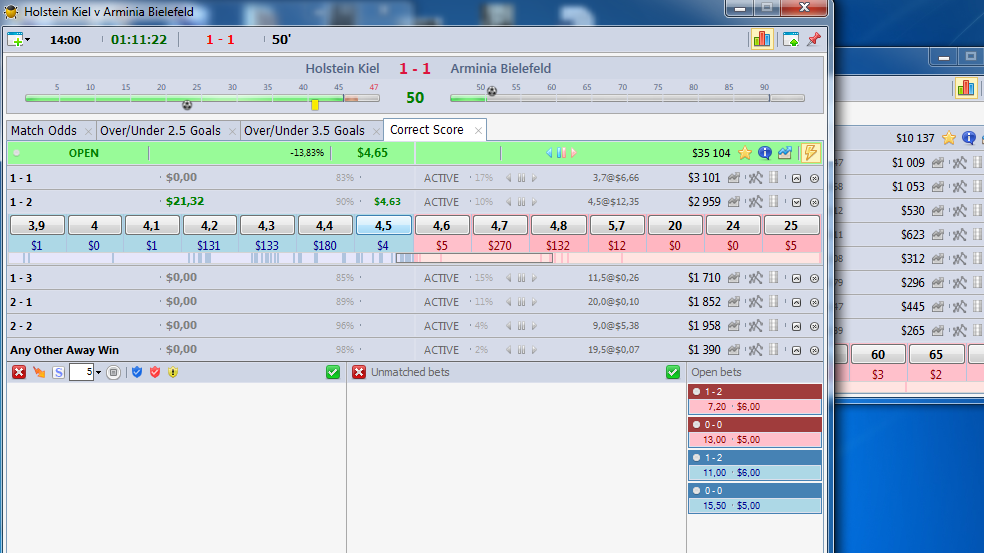Click the red shield icon
Screen dimensions: 984x553
155,372
